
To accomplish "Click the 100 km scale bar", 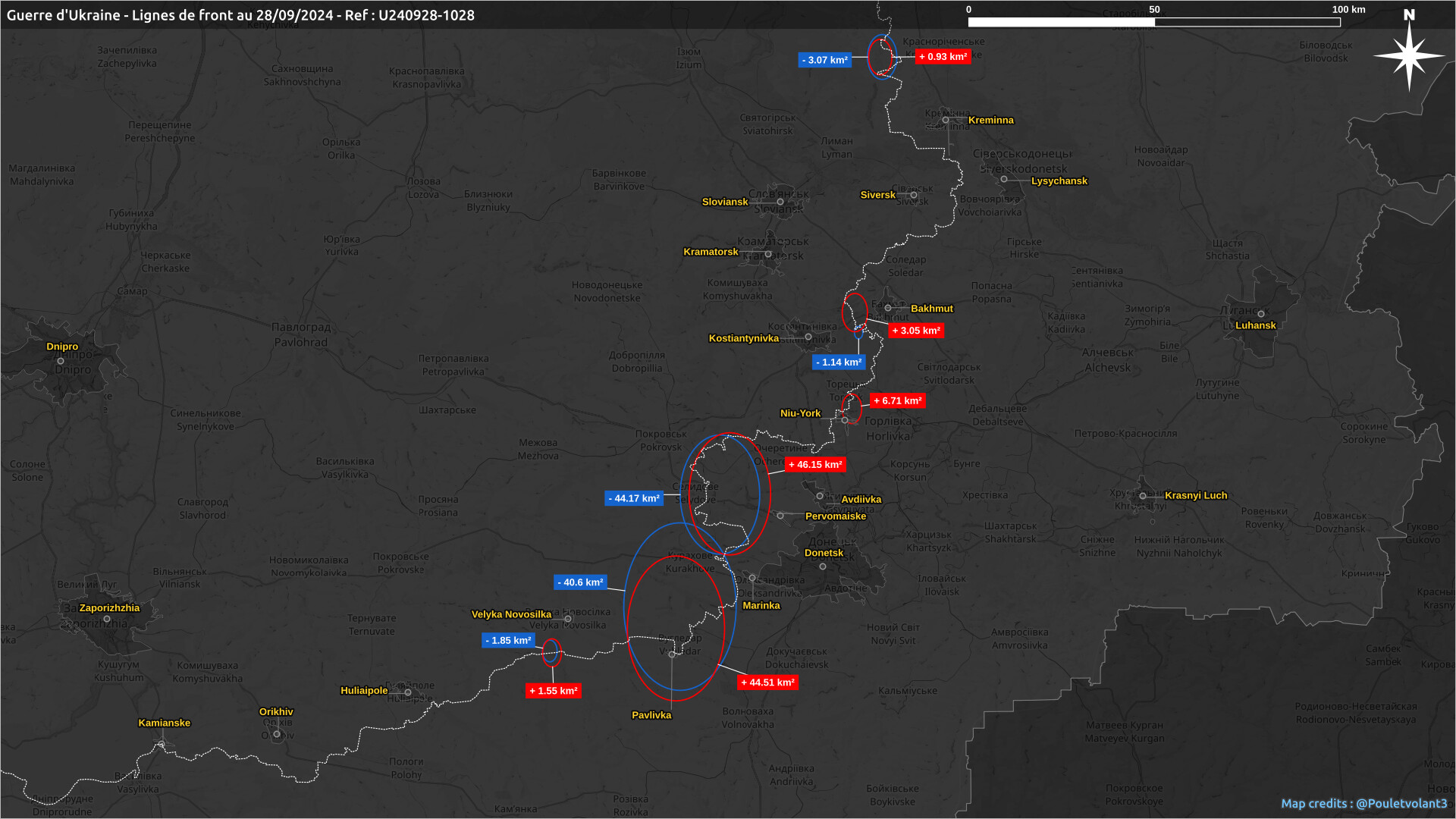I will point(1153,22).
